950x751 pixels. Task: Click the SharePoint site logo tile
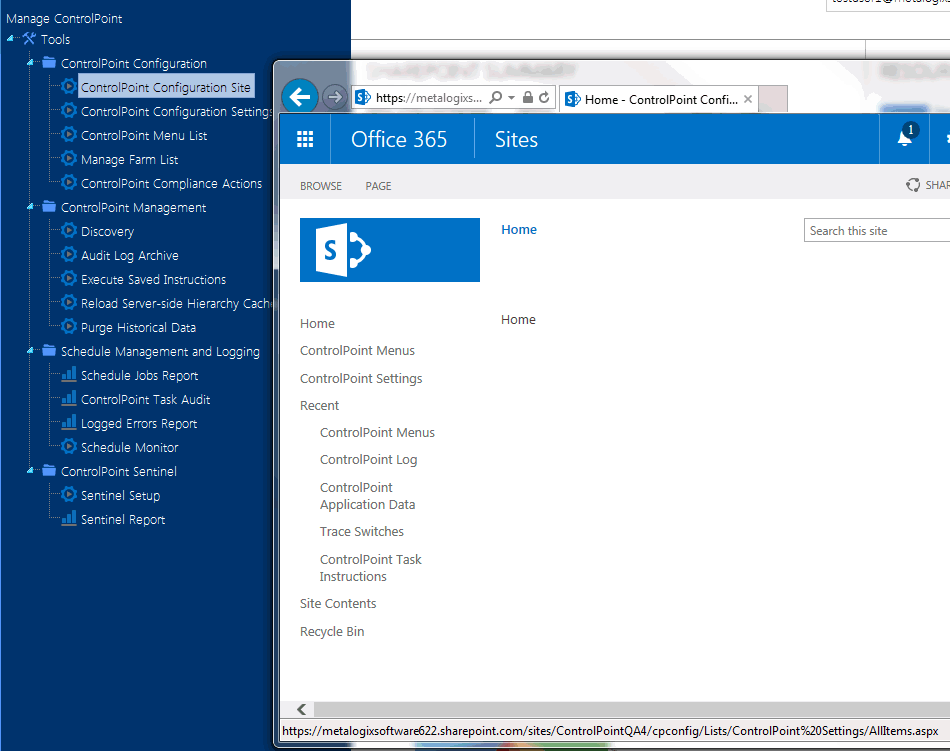pyautogui.click(x=389, y=248)
